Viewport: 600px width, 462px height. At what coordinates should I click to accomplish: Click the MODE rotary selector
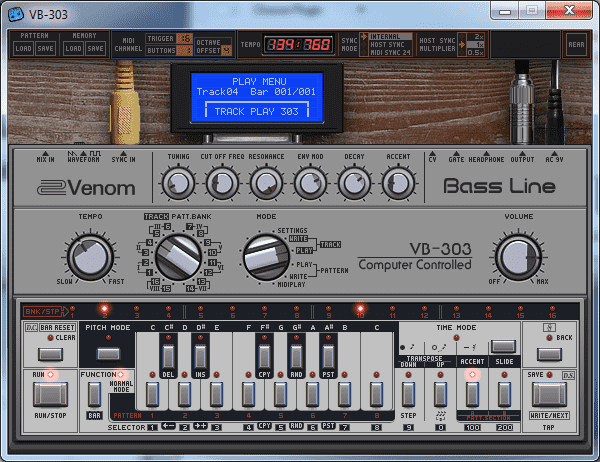click(266, 257)
